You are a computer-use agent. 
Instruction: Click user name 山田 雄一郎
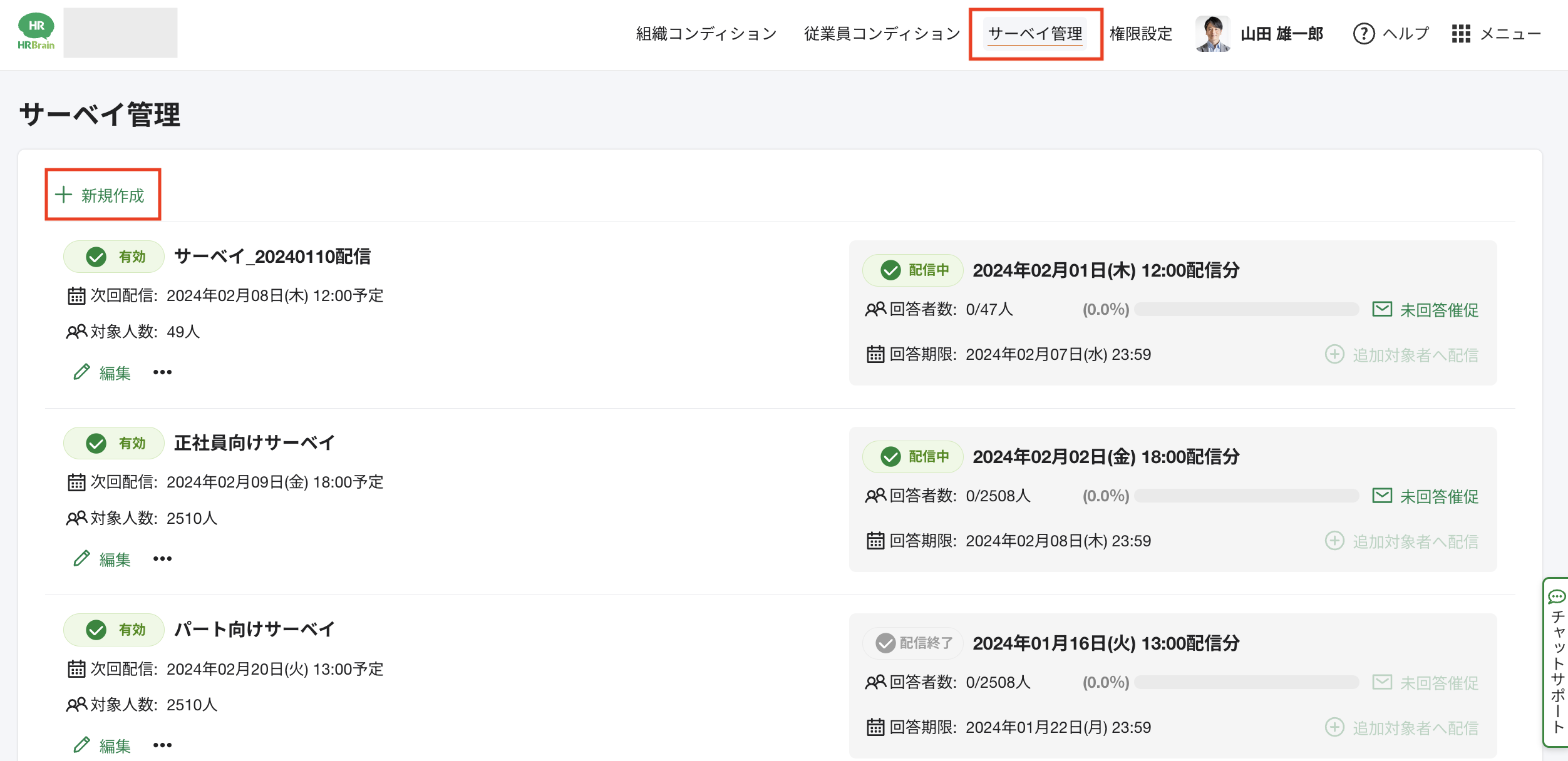tap(1282, 34)
